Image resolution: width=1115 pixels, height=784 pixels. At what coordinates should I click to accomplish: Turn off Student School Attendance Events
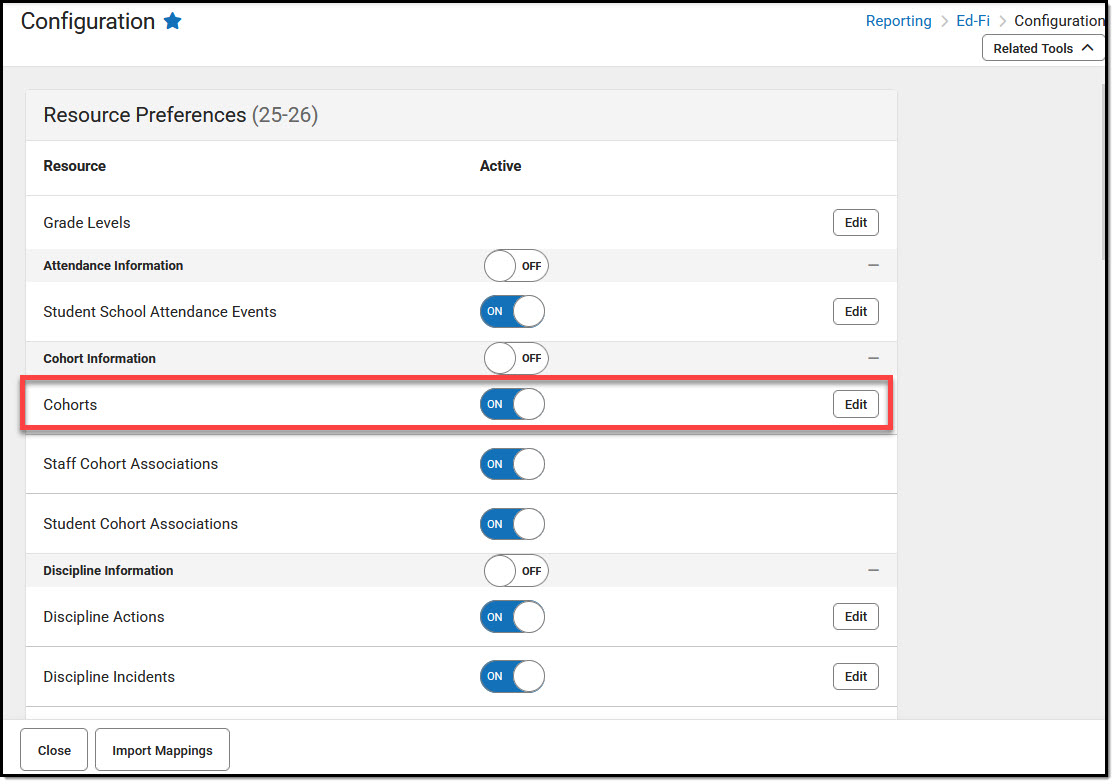tap(512, 312)
